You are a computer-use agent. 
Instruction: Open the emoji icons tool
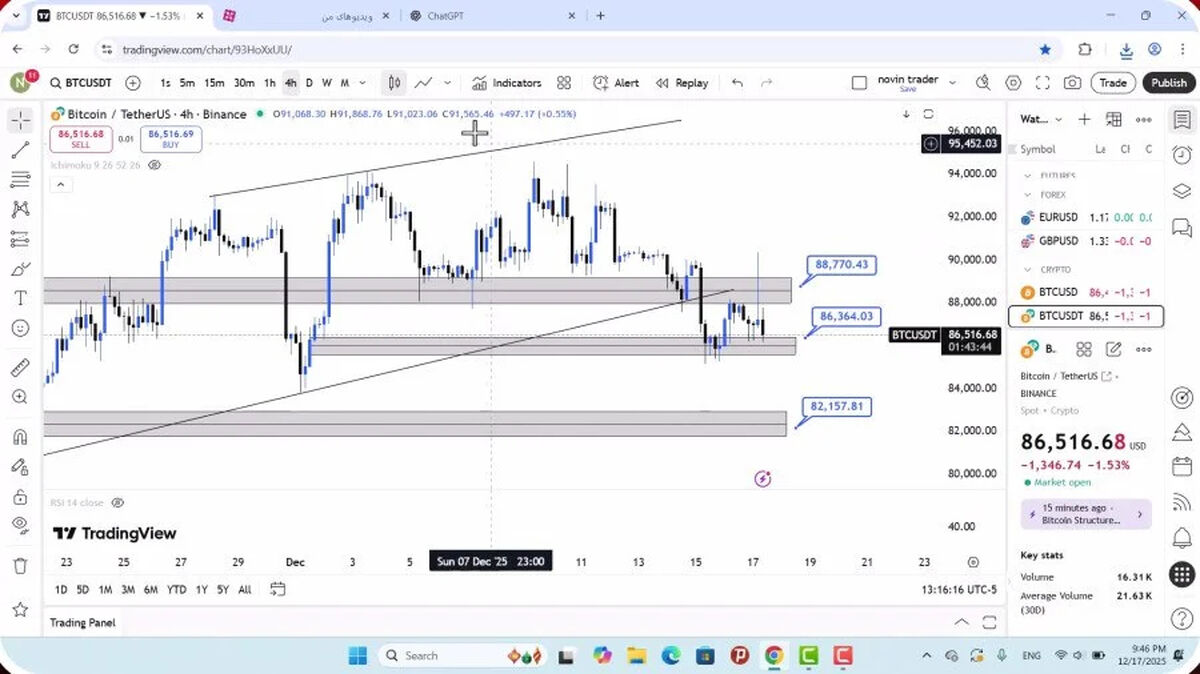(20, 328)
